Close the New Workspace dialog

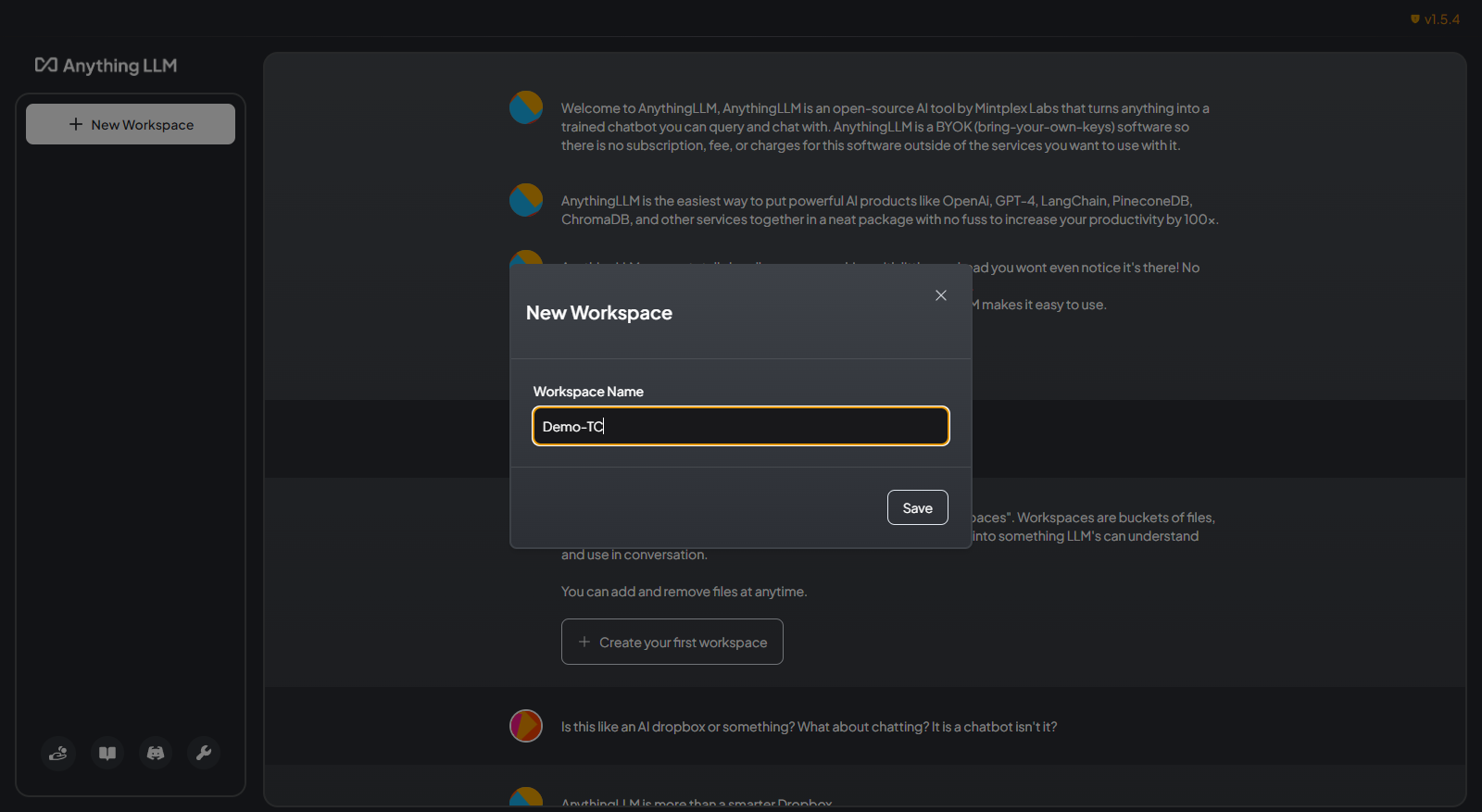click(941, 295)
